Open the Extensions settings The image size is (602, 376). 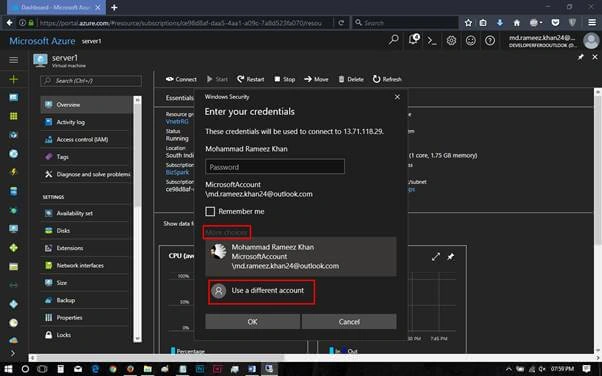coord(86,248)
